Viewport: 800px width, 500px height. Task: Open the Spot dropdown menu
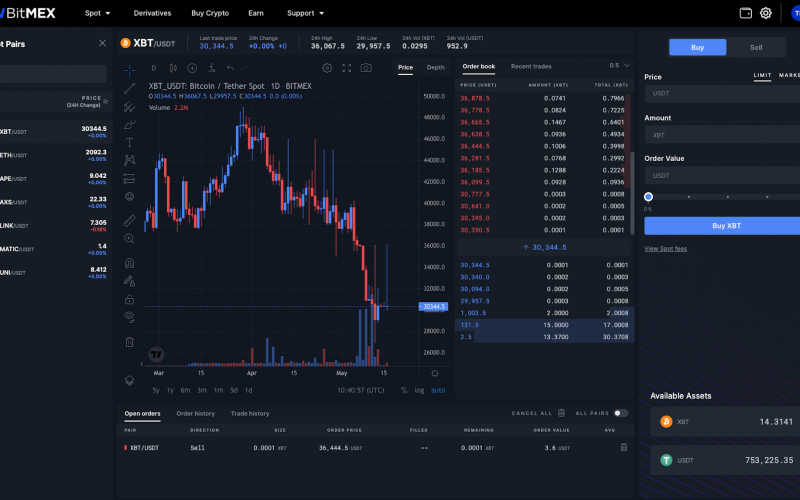click(x=97, y=13)
